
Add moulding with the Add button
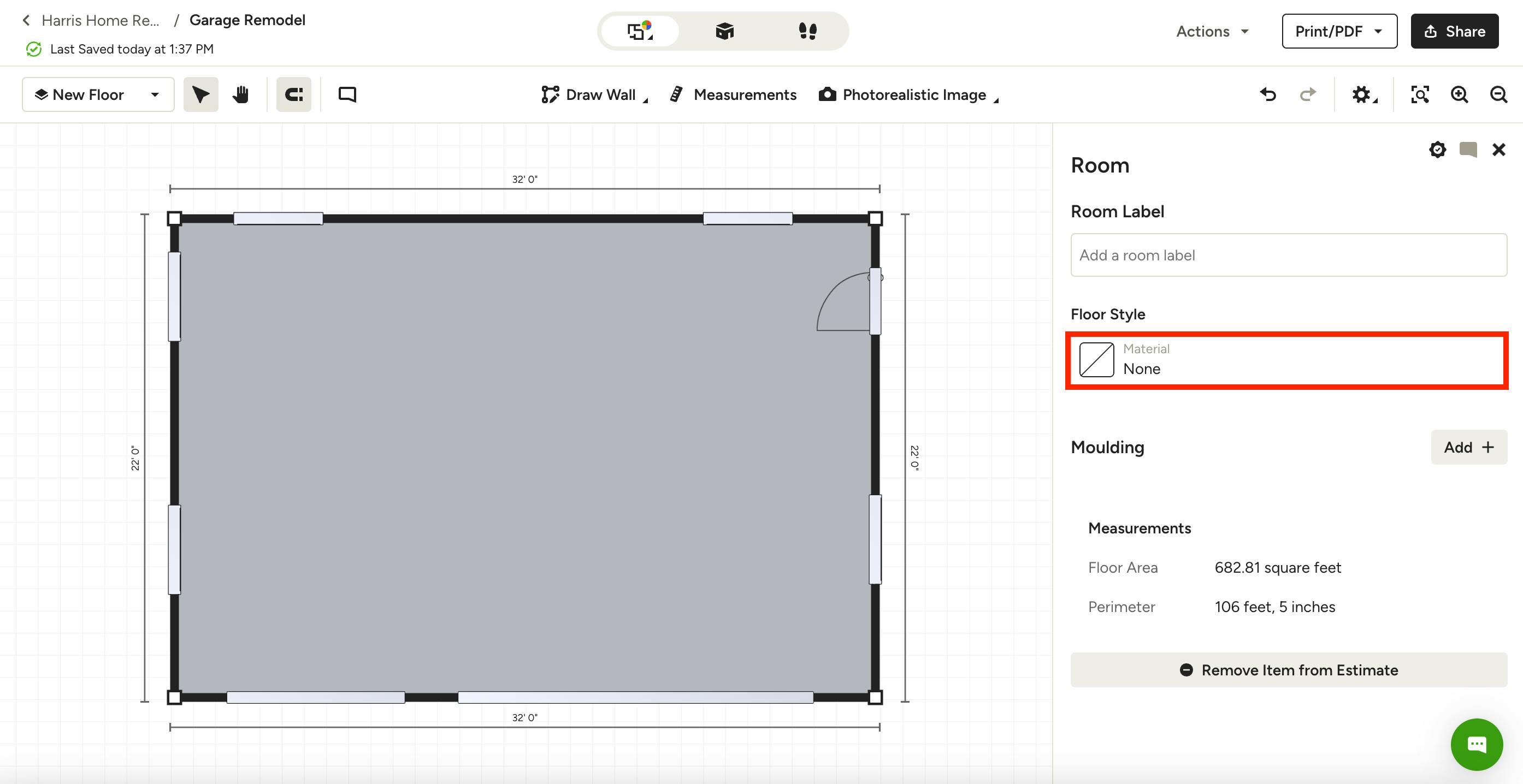click(x=1468, y=447)
